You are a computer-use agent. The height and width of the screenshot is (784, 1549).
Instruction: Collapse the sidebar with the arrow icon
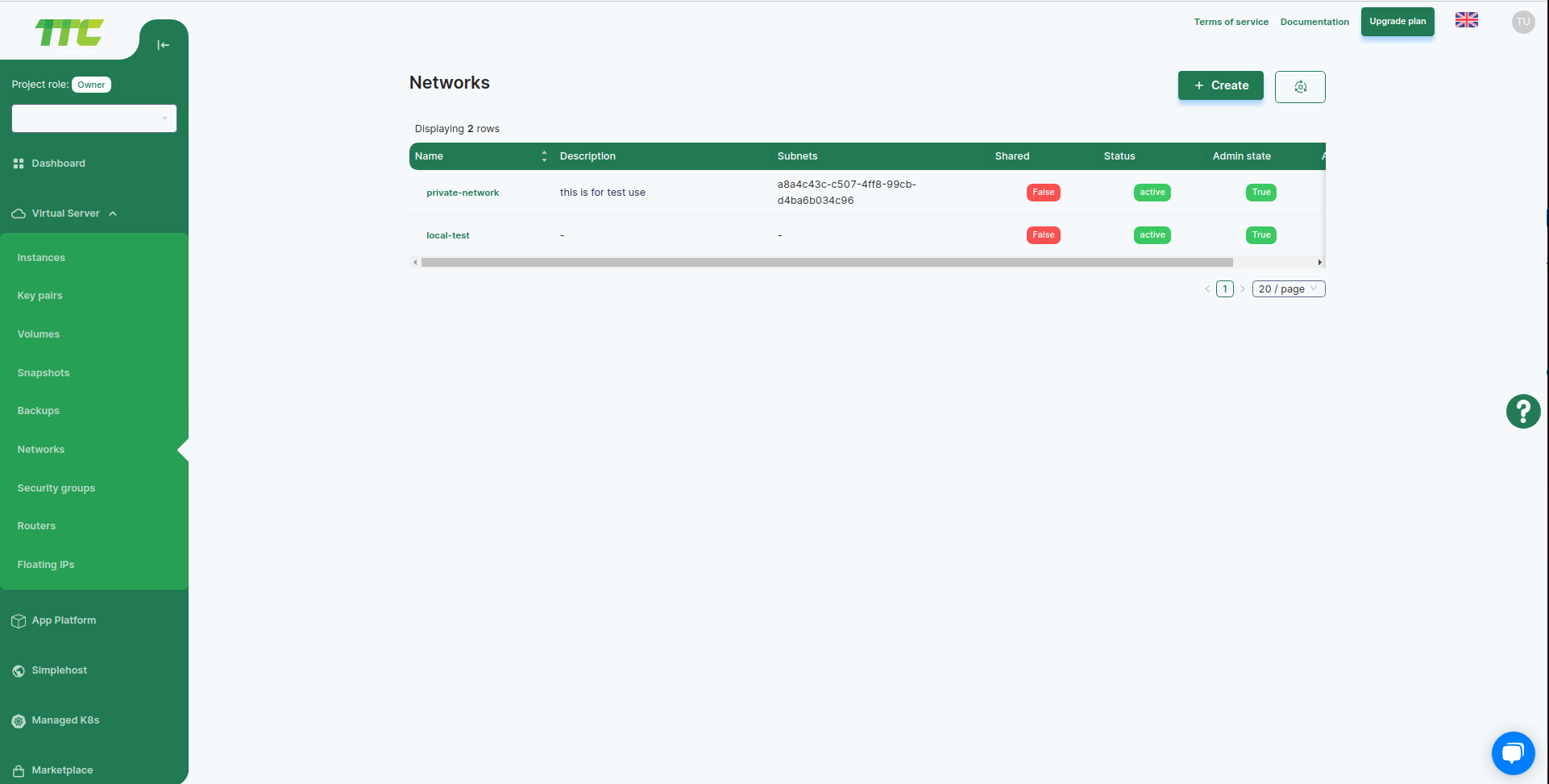pyautogui.click(x=164, y=45)
